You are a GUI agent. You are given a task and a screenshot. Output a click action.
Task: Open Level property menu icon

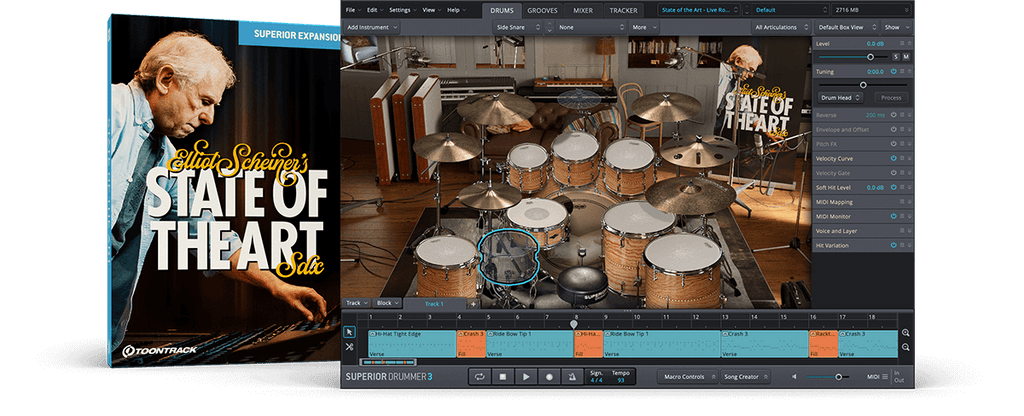tap(902, 43)
